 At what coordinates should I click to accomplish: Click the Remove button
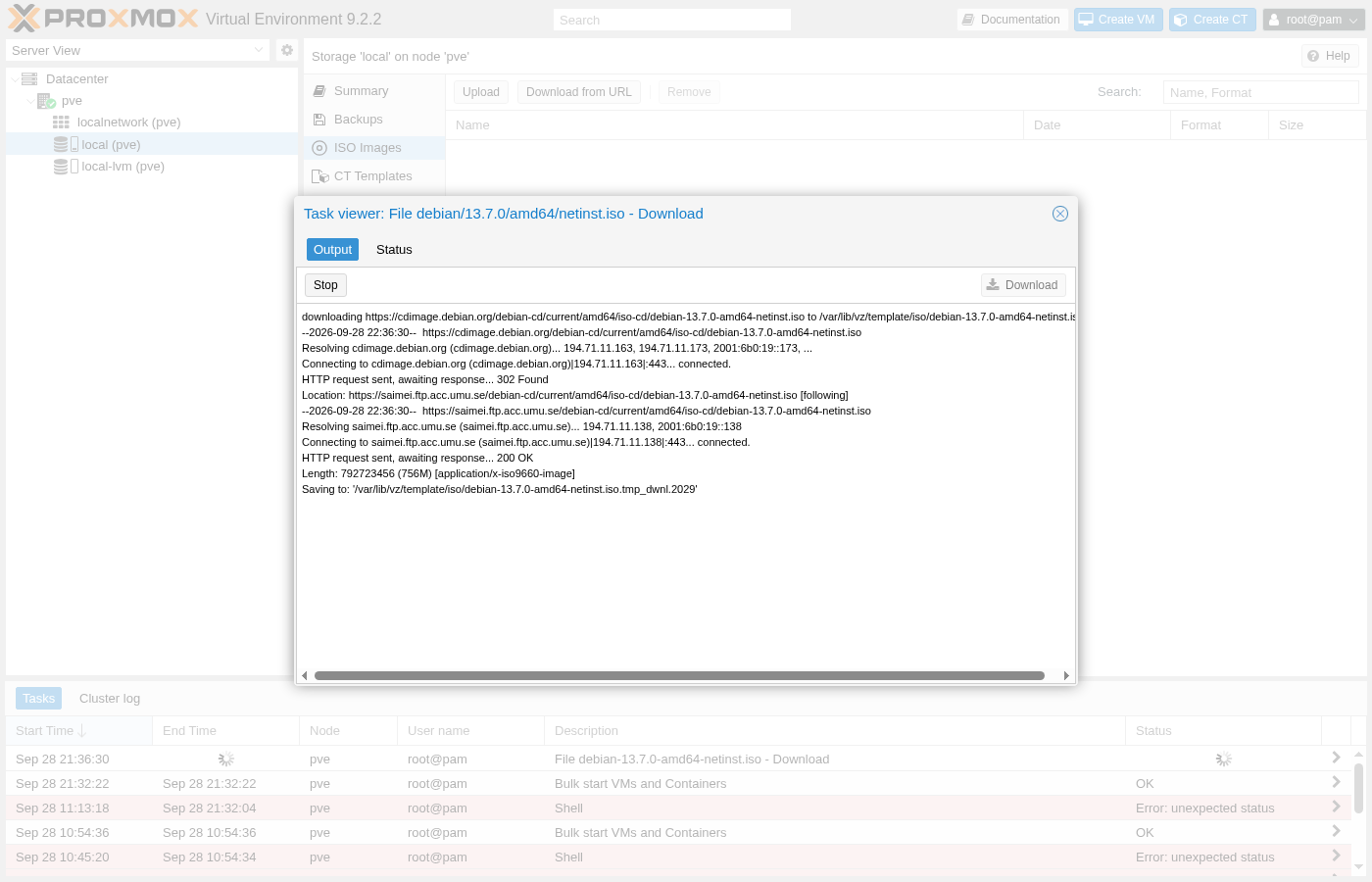coord(689,92)
